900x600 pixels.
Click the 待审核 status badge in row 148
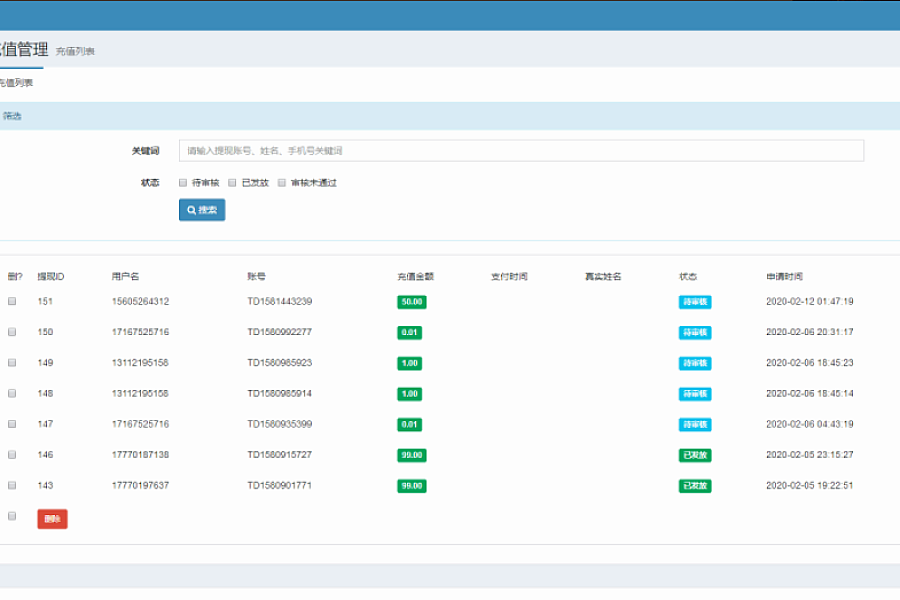tap(695, 394)
